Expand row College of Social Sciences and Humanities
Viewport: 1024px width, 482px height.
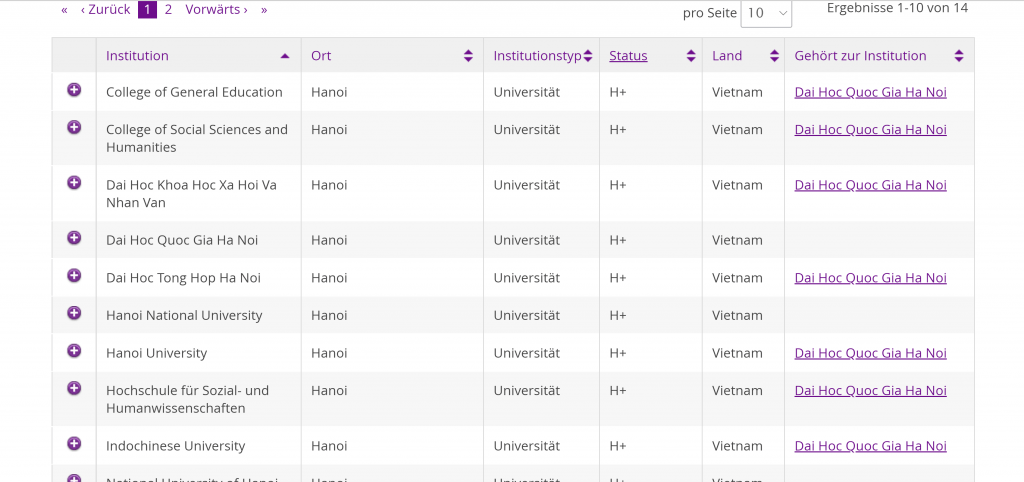74,127
